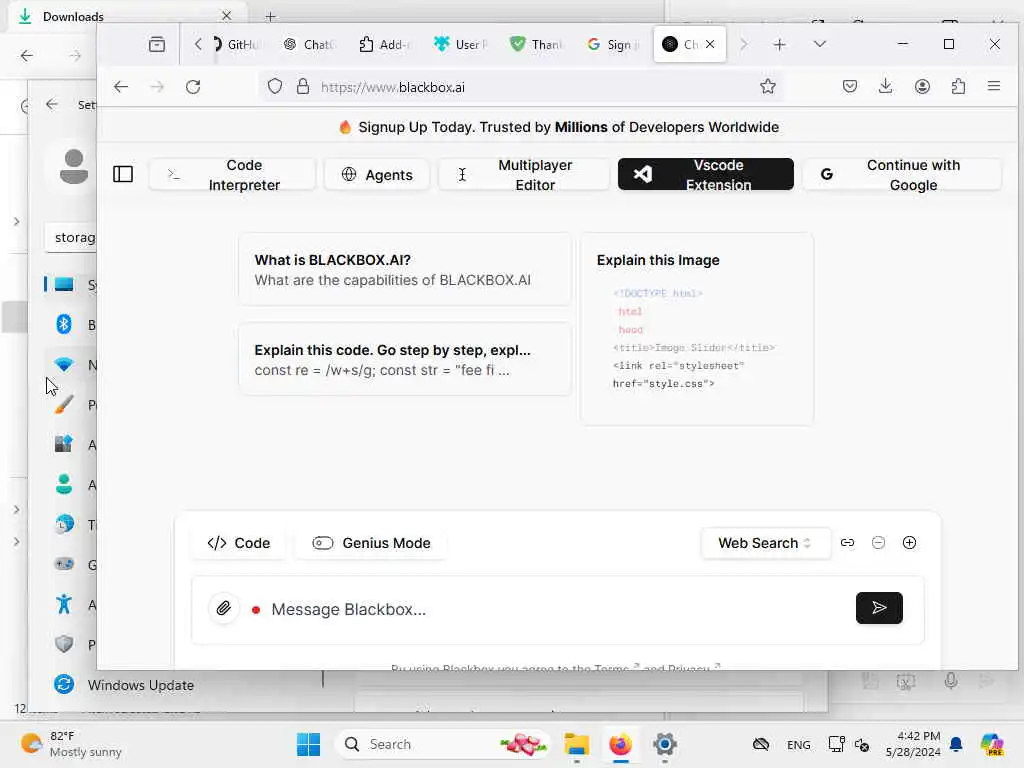Click the Settings window search field
Screen dimensions: 1024x768
[x=71, y=237]
